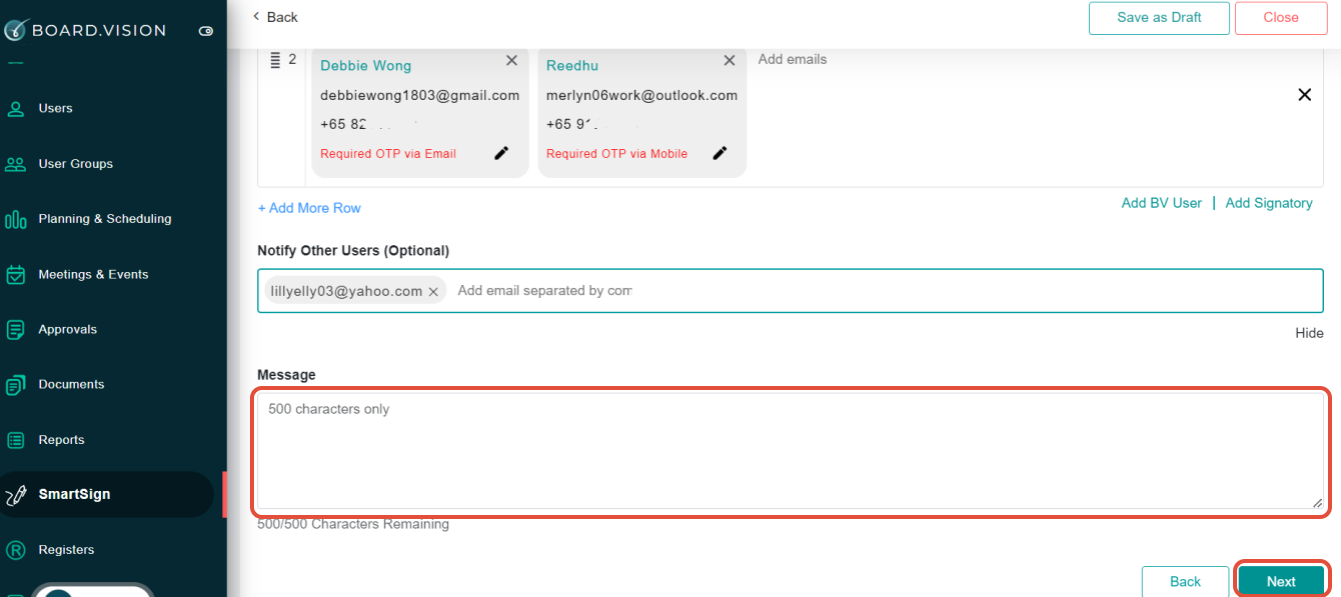The image size is (1341, 597).
Task: Click Required OTP via Mobile text
Action: [x=617, y=154]
